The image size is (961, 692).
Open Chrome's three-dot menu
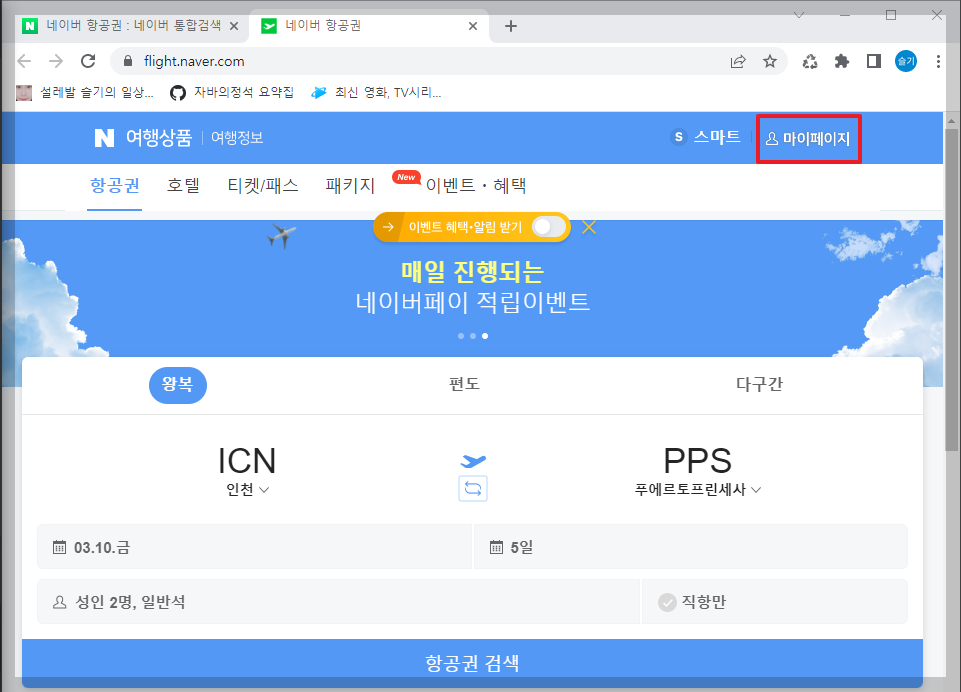(x=938, y=61)
